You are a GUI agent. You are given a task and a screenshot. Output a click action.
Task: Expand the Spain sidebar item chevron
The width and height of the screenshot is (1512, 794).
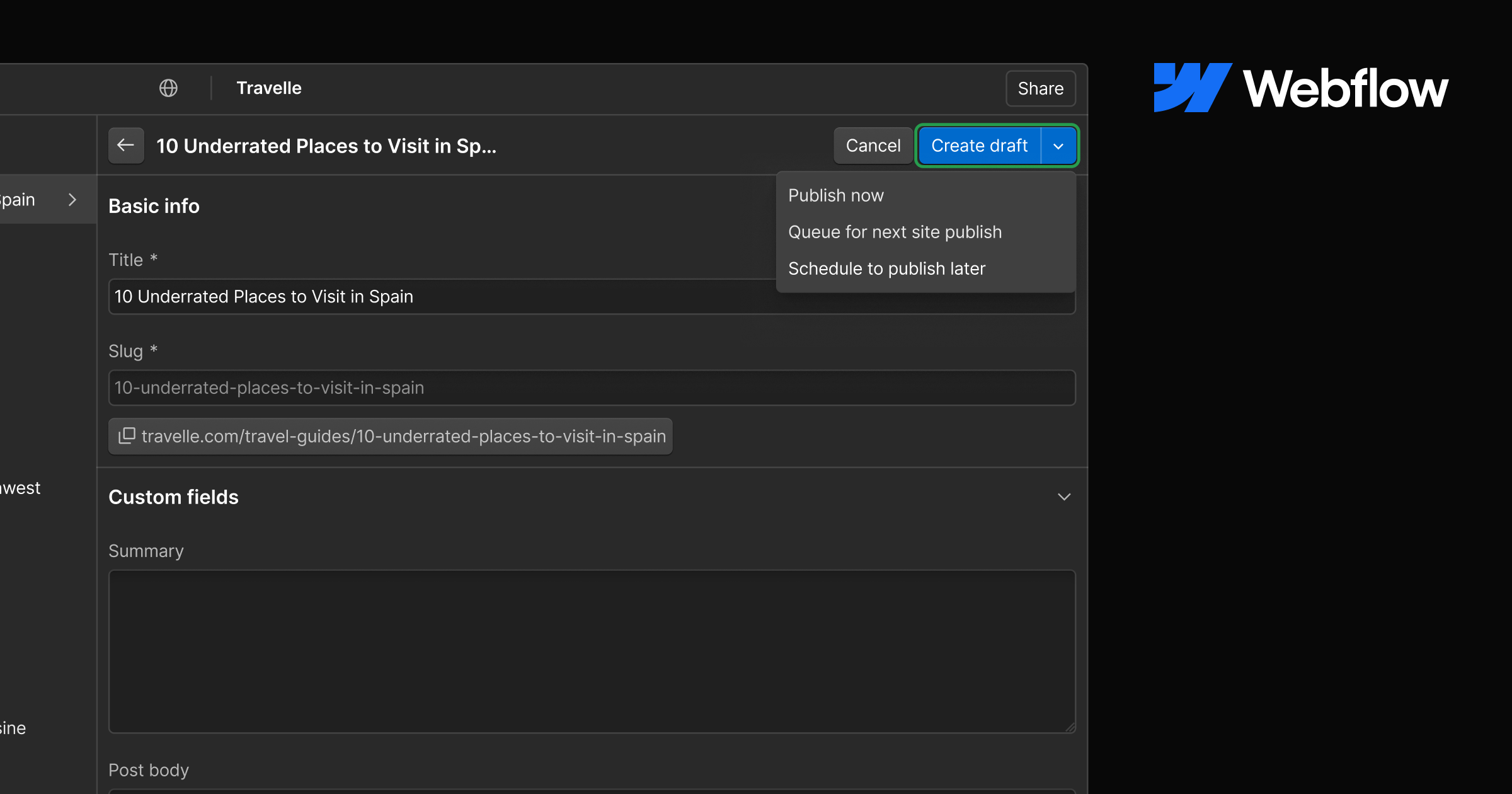click(72, 200)
